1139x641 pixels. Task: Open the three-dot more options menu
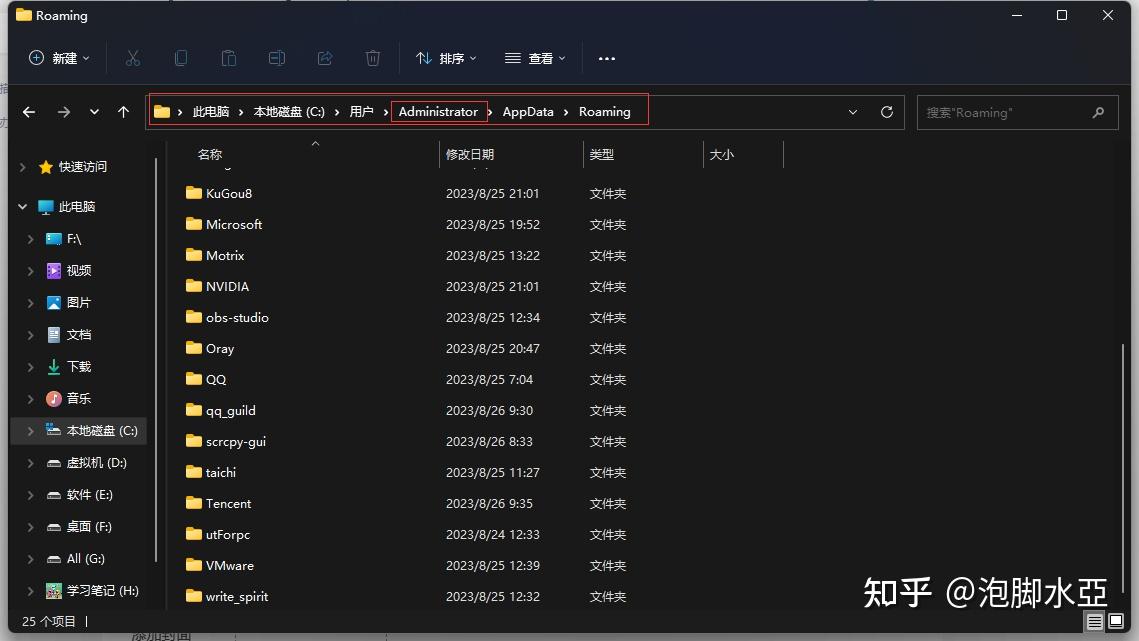click(607, 58)
